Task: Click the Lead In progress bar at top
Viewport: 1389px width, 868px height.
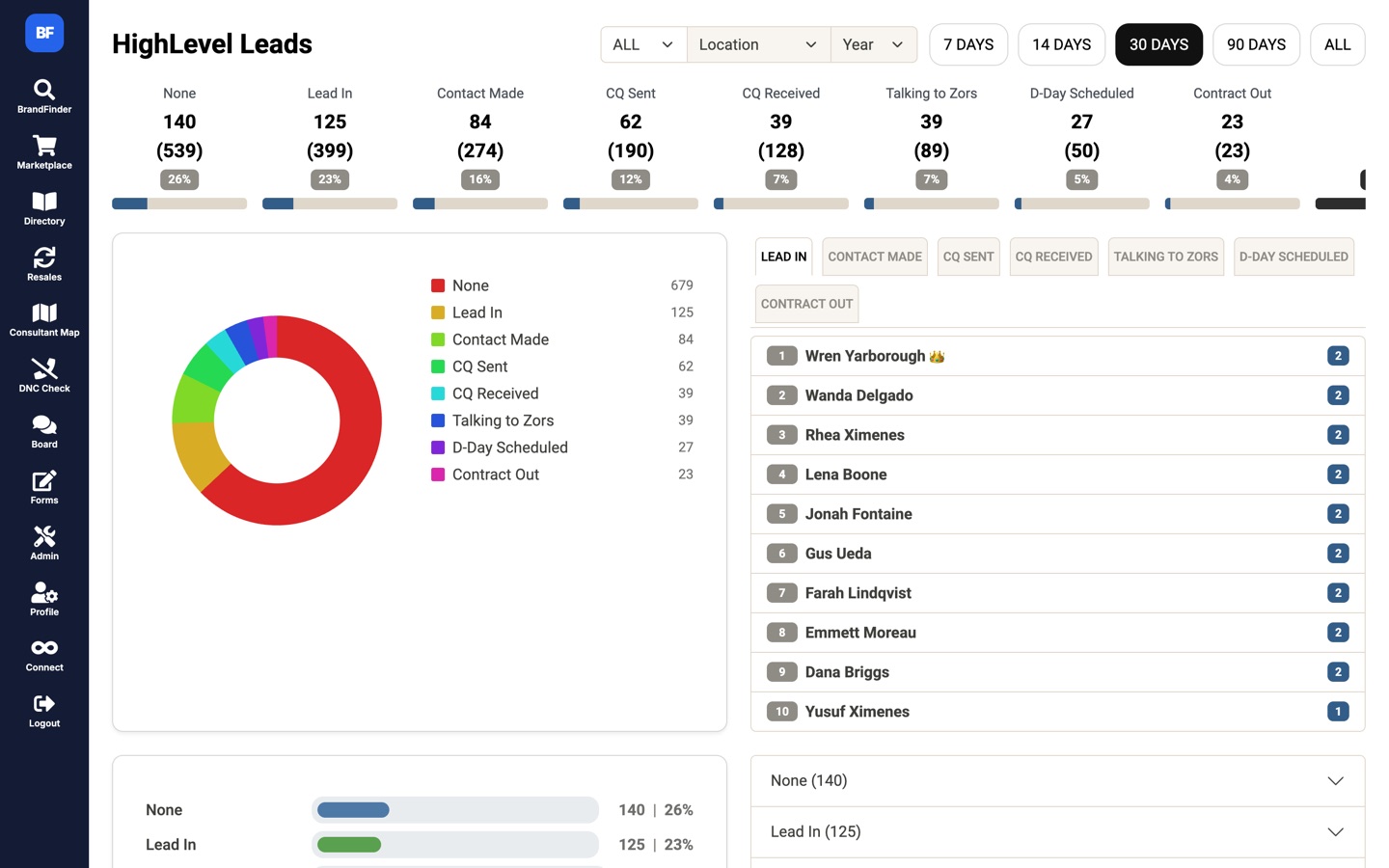Action: 330,203
